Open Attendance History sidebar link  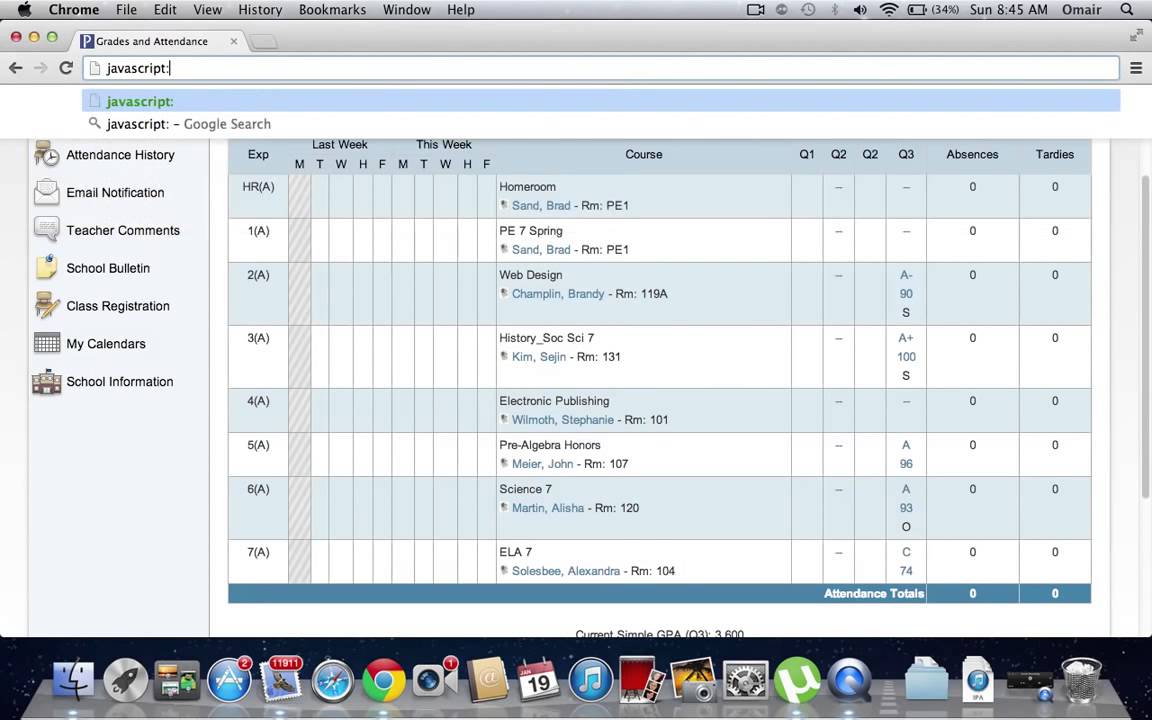(x=120, y=155)
